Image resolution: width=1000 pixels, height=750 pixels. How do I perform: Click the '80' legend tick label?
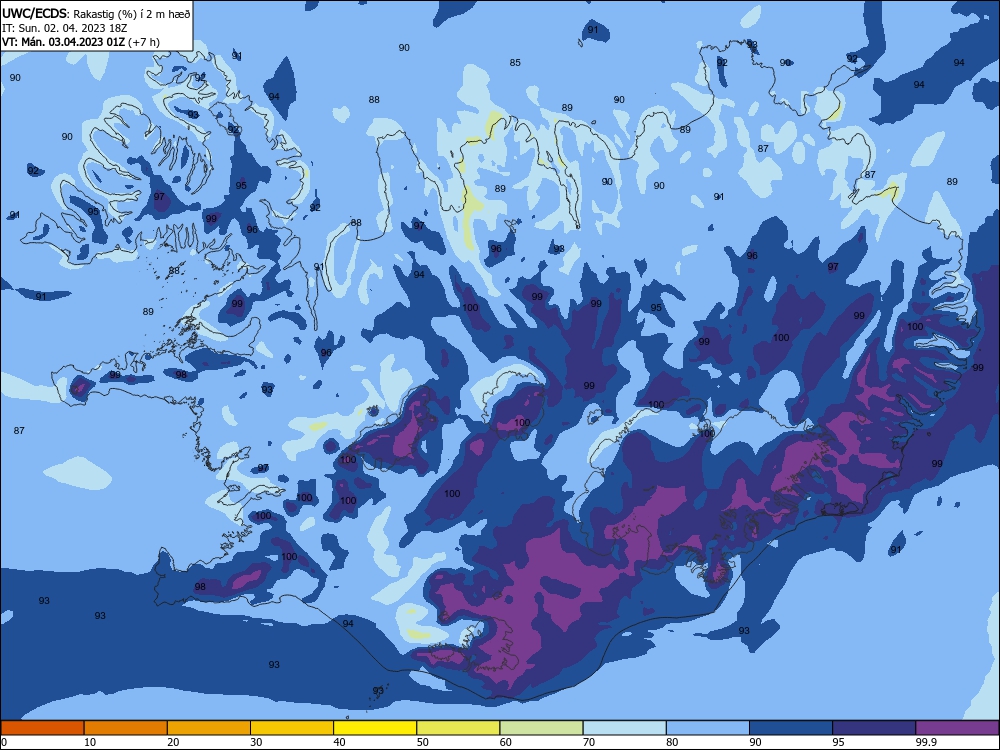[672, 742]
